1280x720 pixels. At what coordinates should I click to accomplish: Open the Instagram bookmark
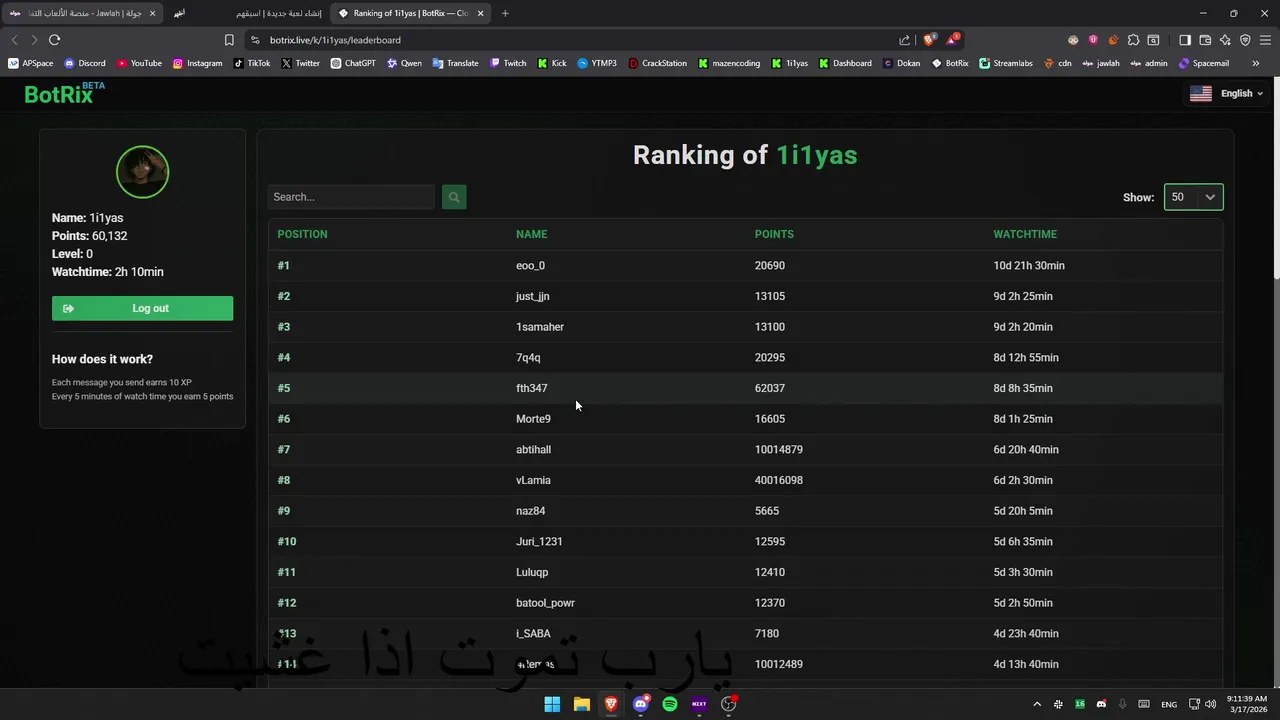click(197, 63)
